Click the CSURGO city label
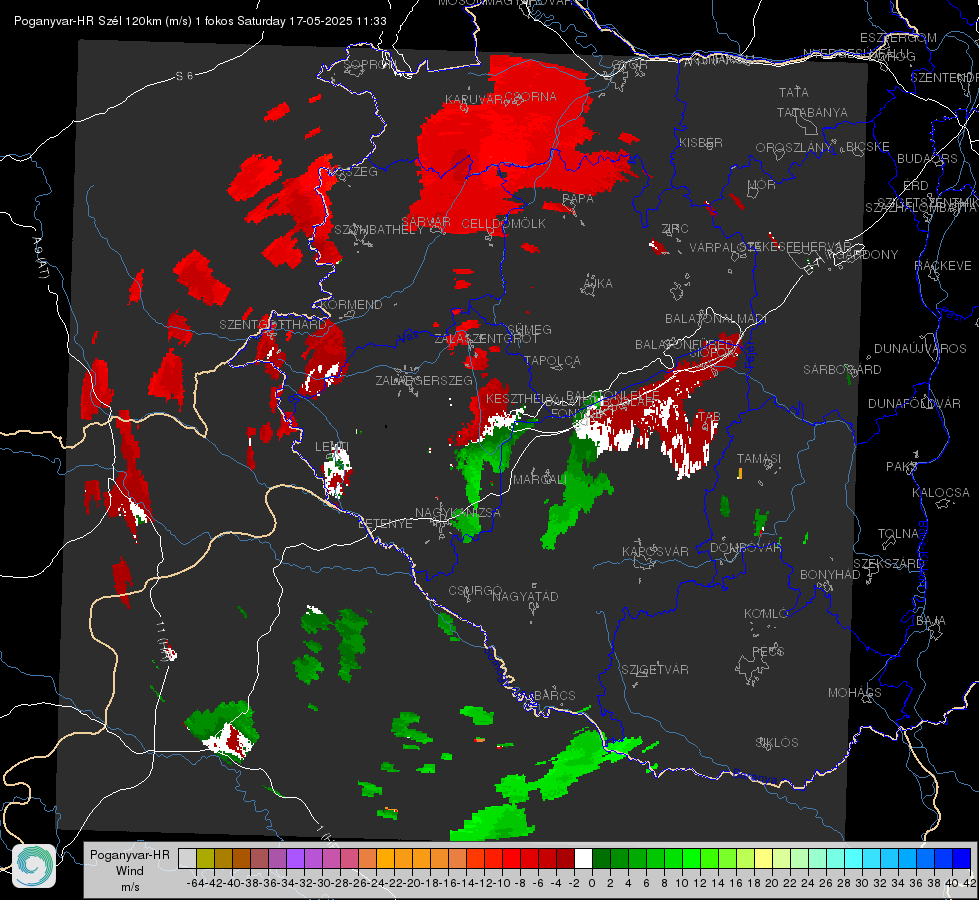This screenshot has height=900, width=979. click(x=475, y=590)
